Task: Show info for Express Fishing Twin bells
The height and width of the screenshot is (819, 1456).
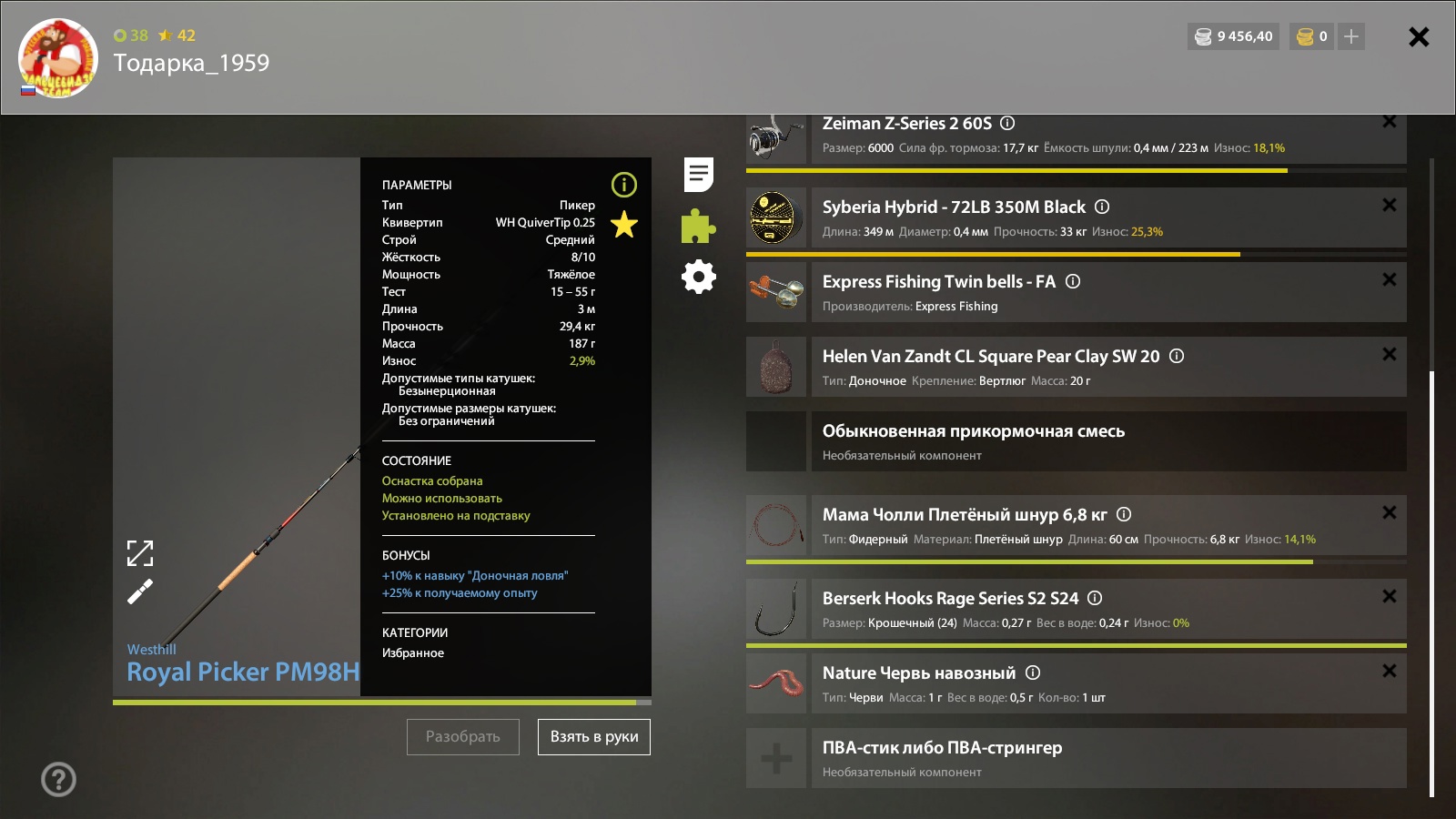Action: tap(1073, 281)
